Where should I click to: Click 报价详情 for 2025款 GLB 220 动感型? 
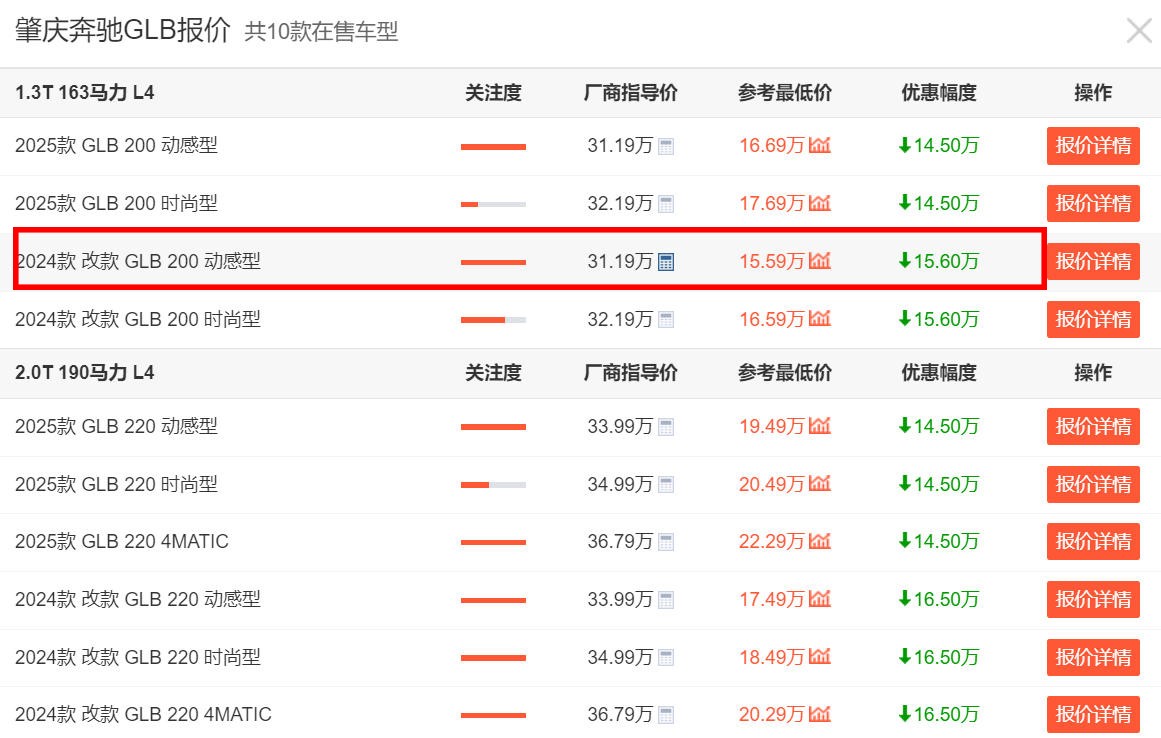click(1093, 426)
